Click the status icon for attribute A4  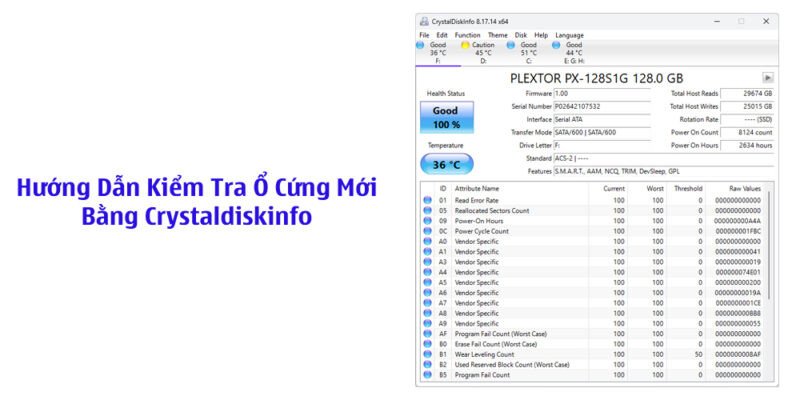point(428,272)
